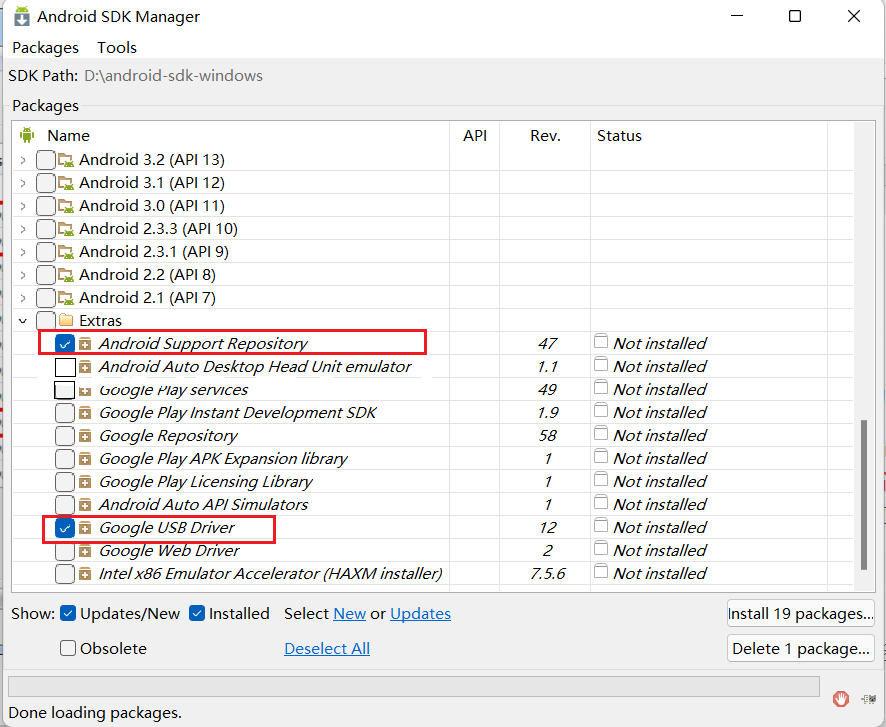The width and height of the screenshot is (886, 727).
Task: Click the loading progress bar
Action: 414,686
